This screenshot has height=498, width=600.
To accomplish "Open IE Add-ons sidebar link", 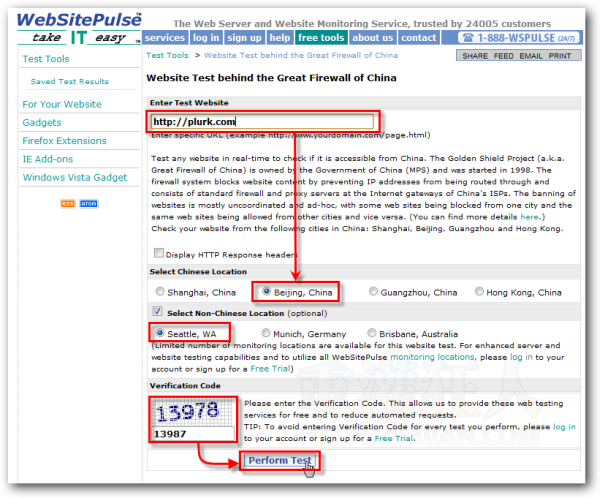I will tap(47, 159).
